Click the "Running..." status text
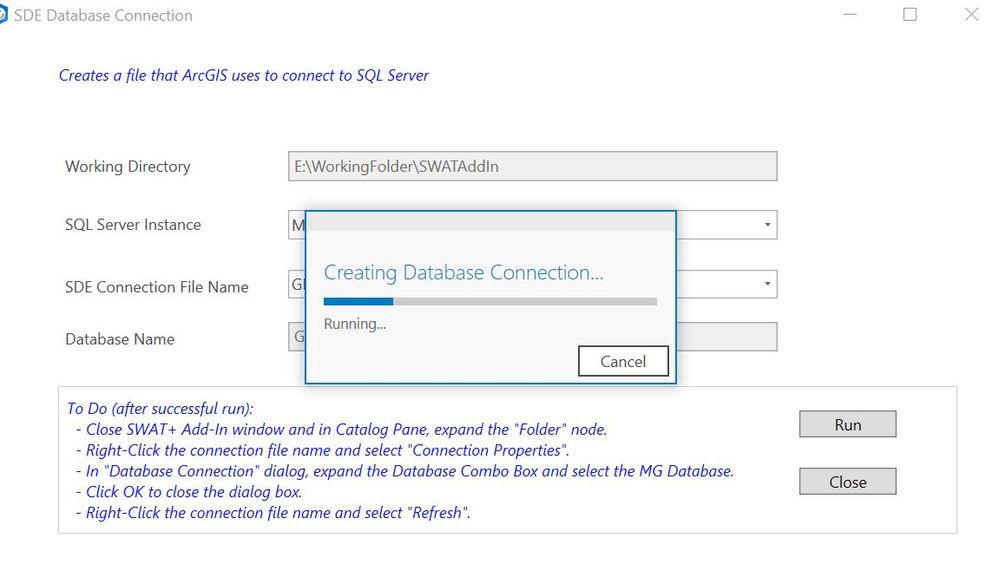999x564 pixels. tap(355, 324)
